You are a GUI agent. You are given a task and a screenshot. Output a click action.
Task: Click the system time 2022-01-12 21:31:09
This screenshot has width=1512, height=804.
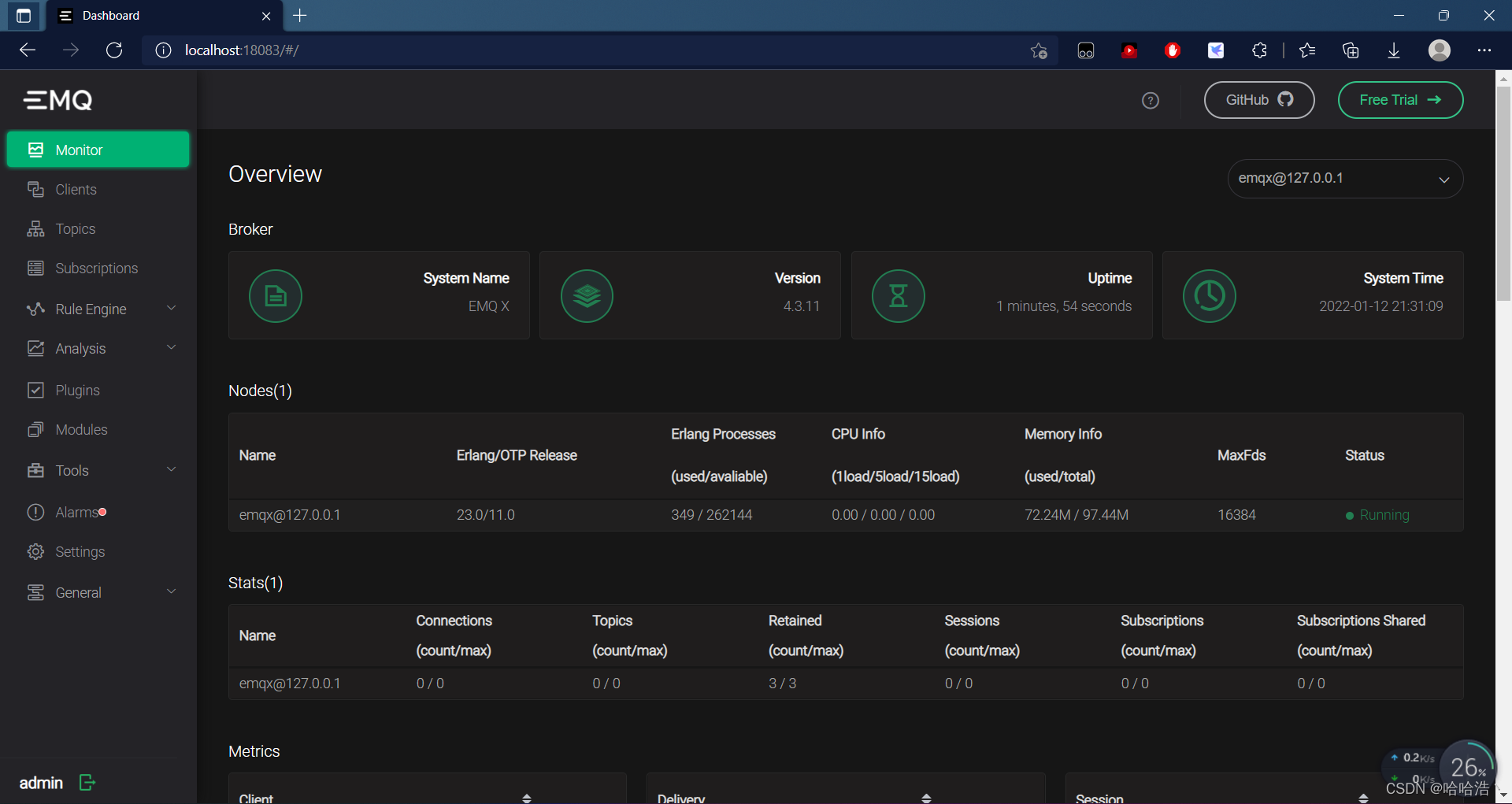tap(1381, 306)
